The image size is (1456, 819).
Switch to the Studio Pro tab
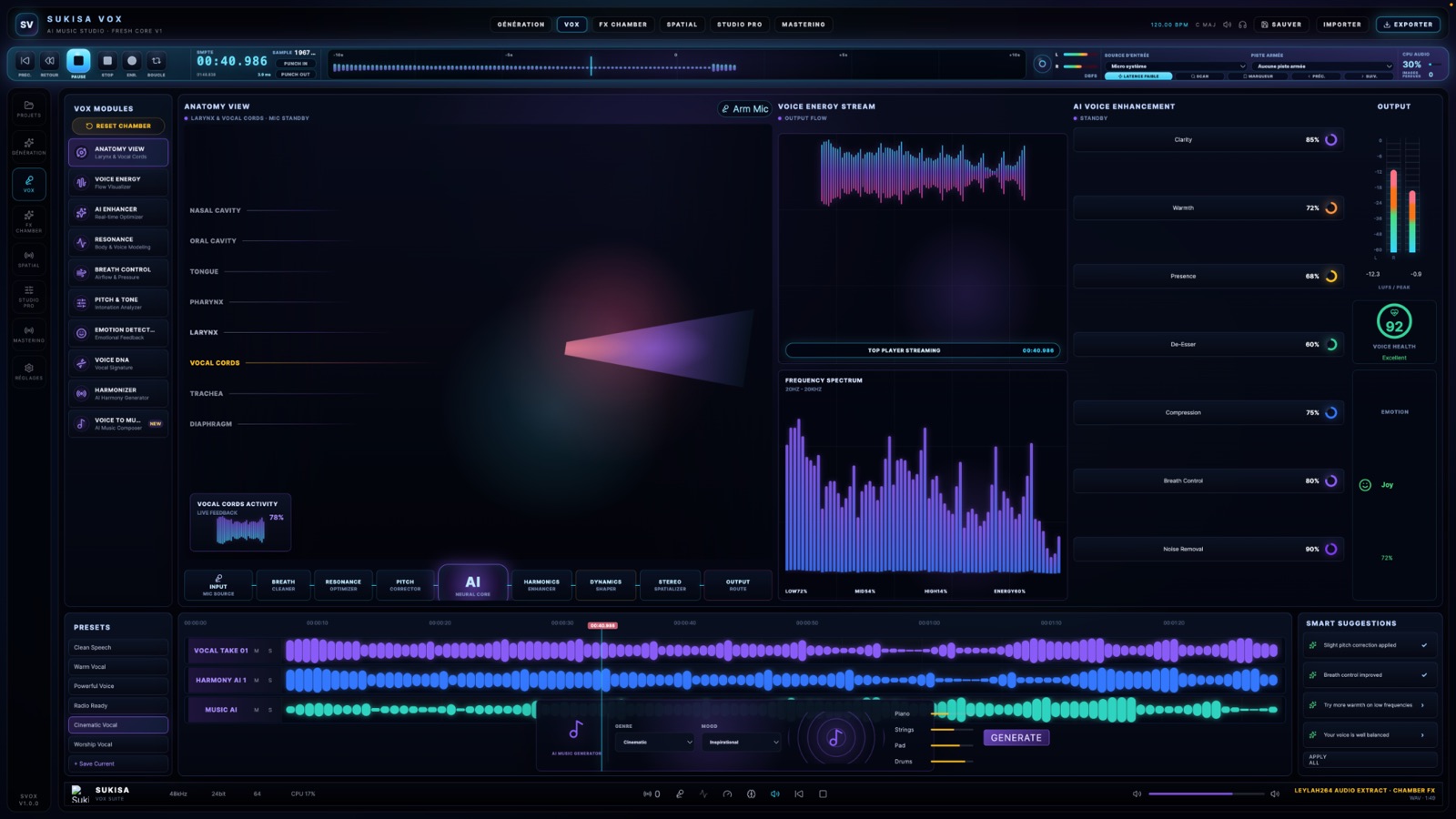click(739, 25)
